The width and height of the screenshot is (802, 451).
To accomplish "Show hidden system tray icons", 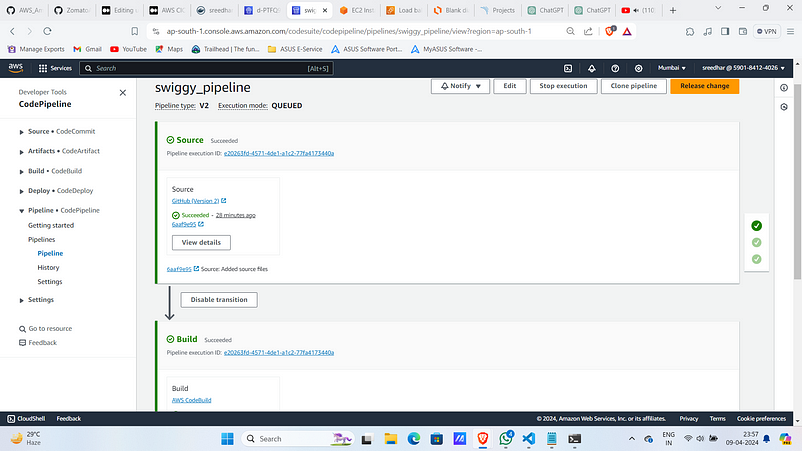I will 632,439.
